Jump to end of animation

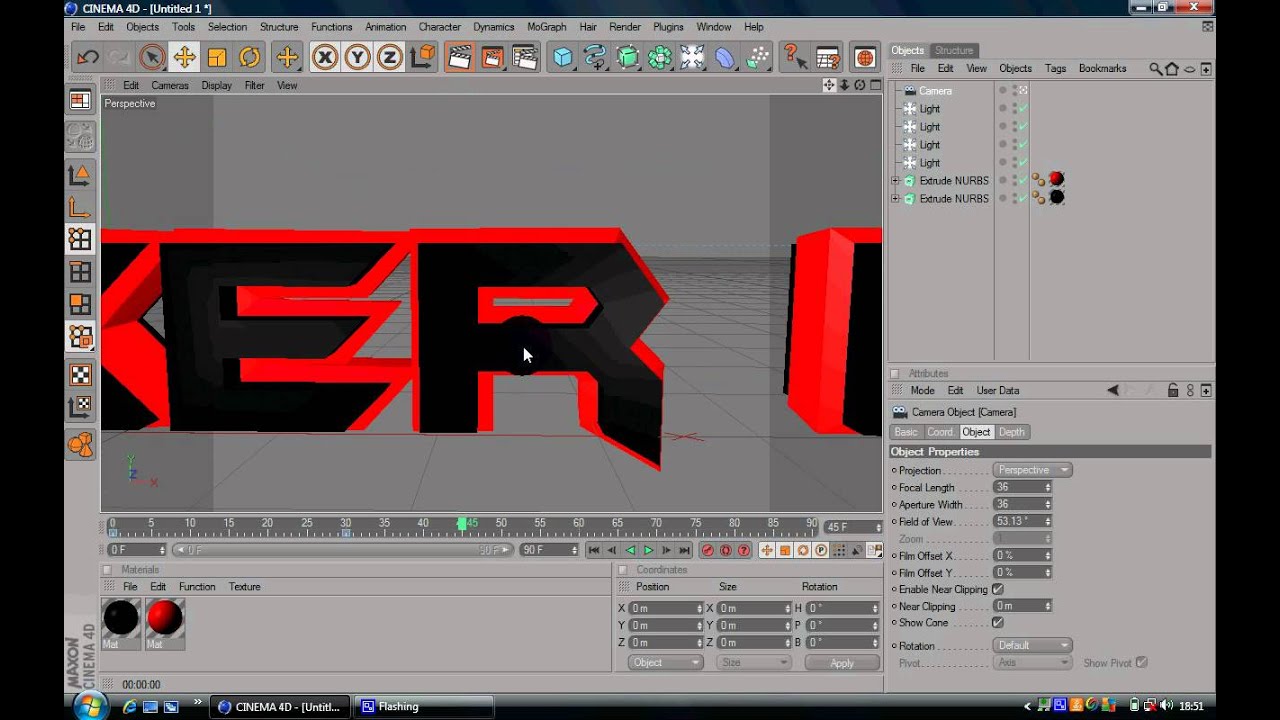pos(684,550)
